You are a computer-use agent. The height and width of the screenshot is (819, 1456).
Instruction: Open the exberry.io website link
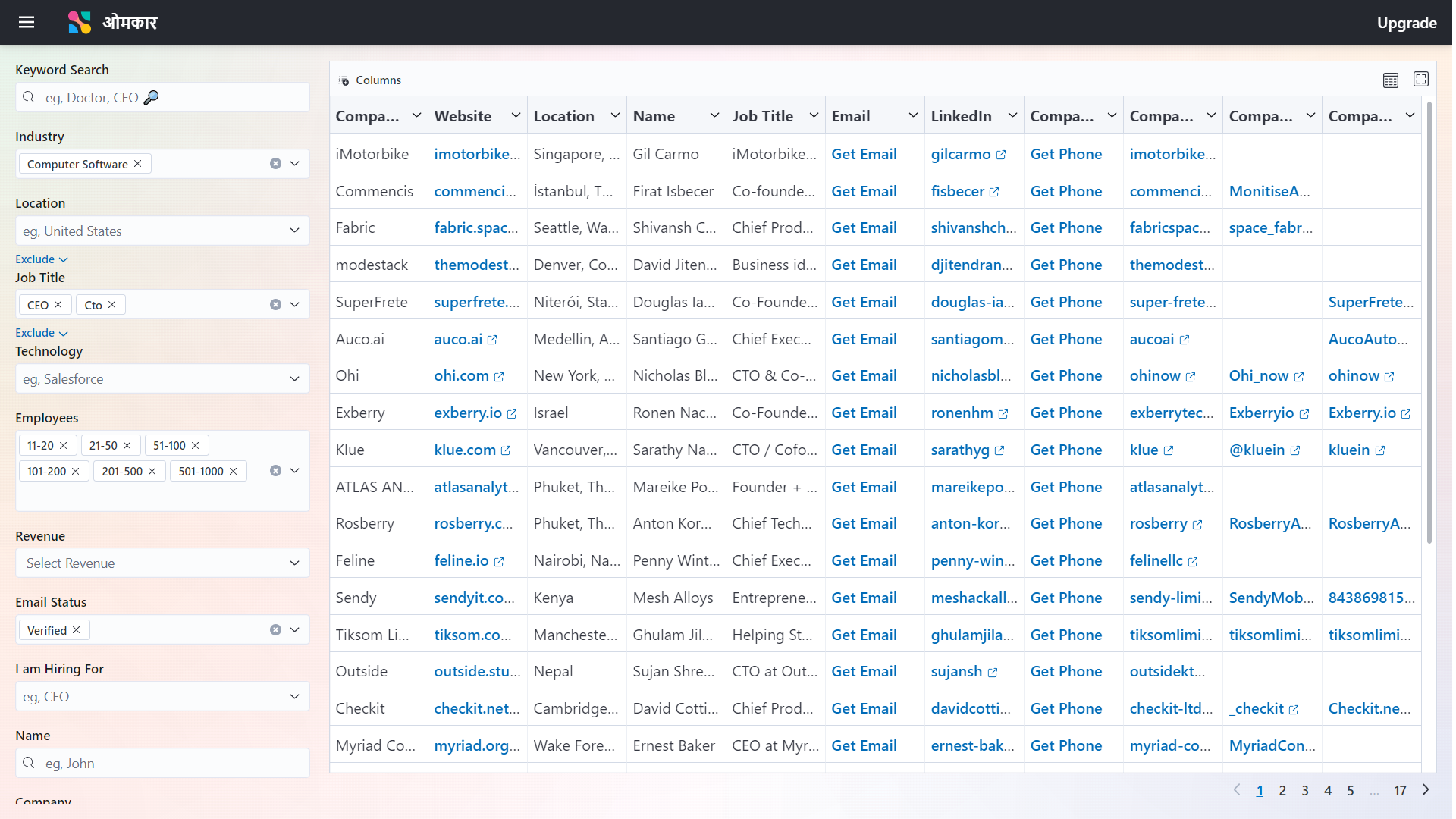475,413
